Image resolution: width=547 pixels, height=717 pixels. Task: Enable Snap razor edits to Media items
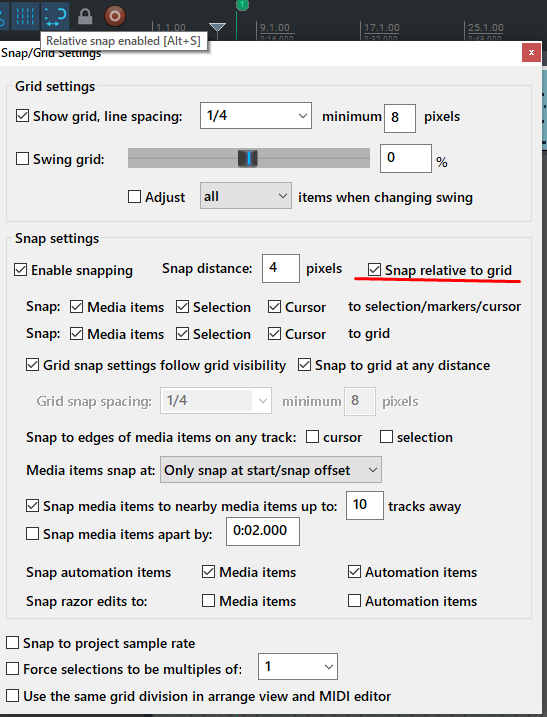point(209,600)
